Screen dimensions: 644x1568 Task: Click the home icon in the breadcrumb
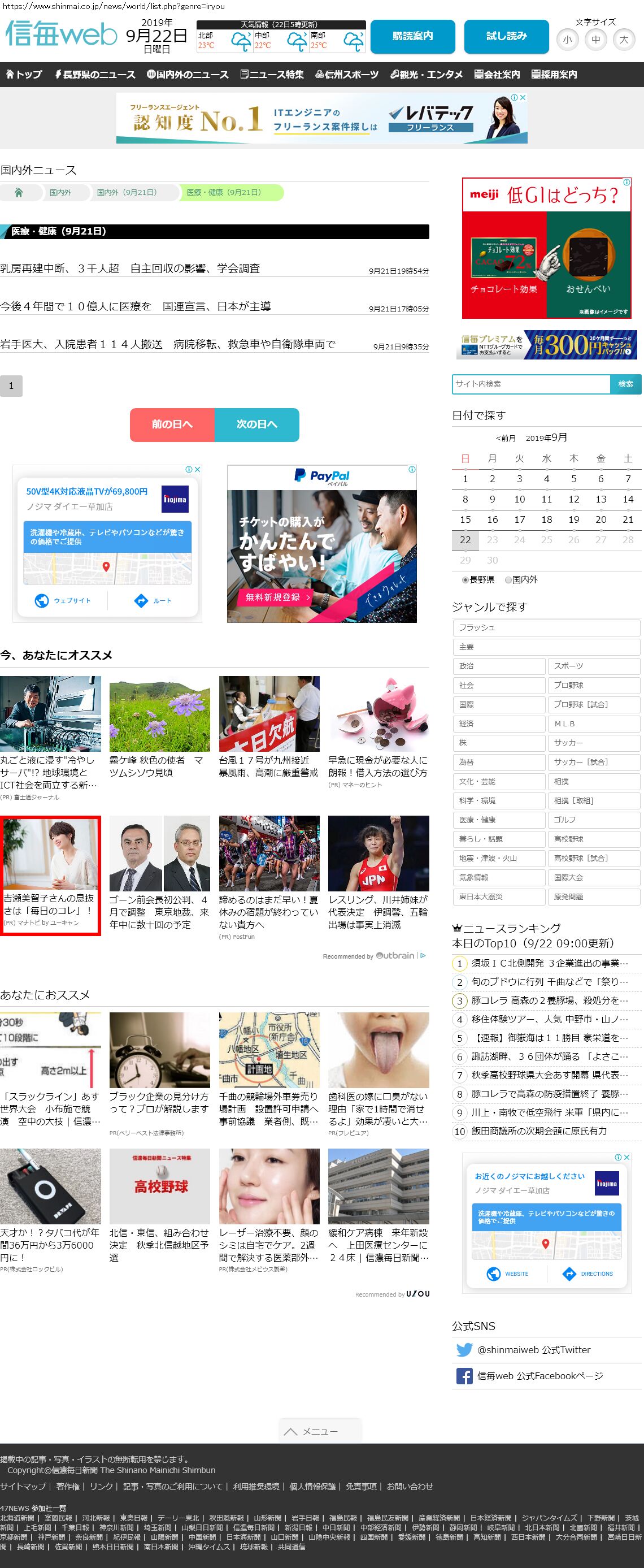tap(19, 192)
